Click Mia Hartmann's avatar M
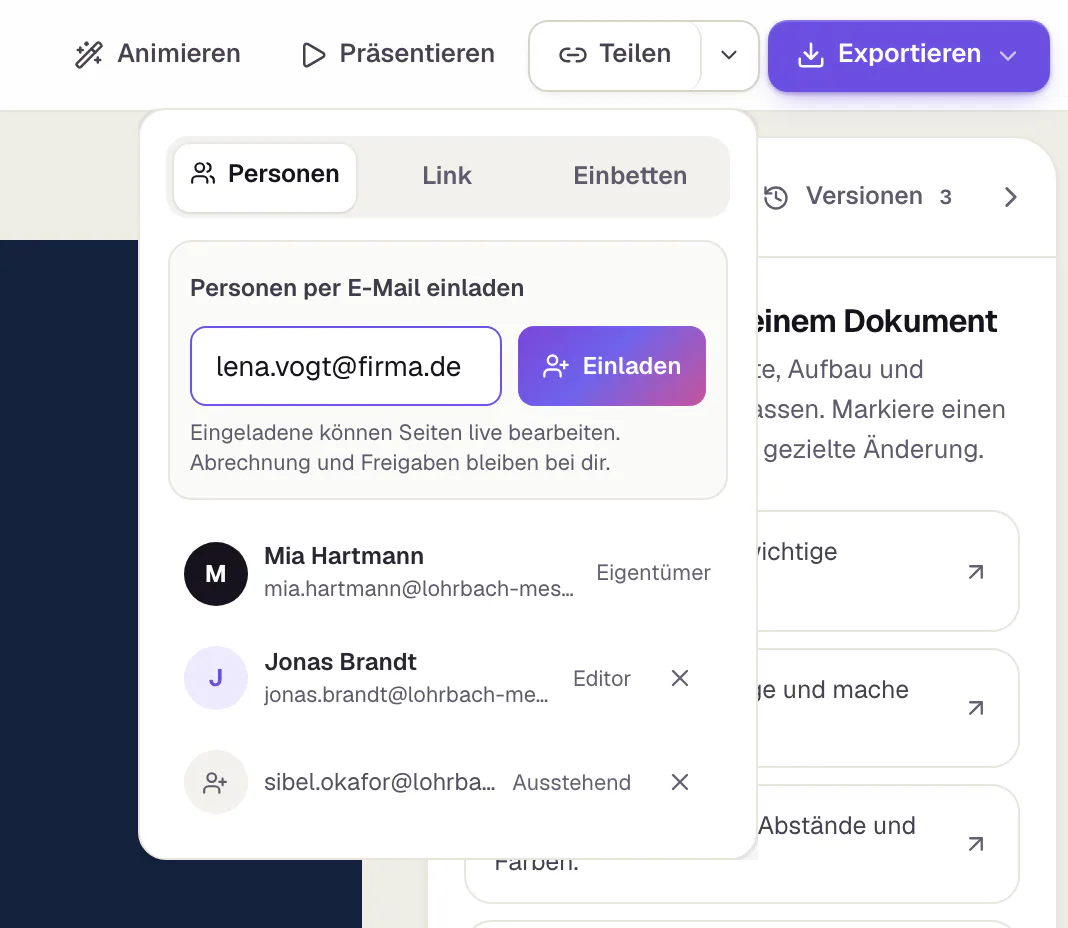This screenshot has height=928, width=1068. pos(216,574)
